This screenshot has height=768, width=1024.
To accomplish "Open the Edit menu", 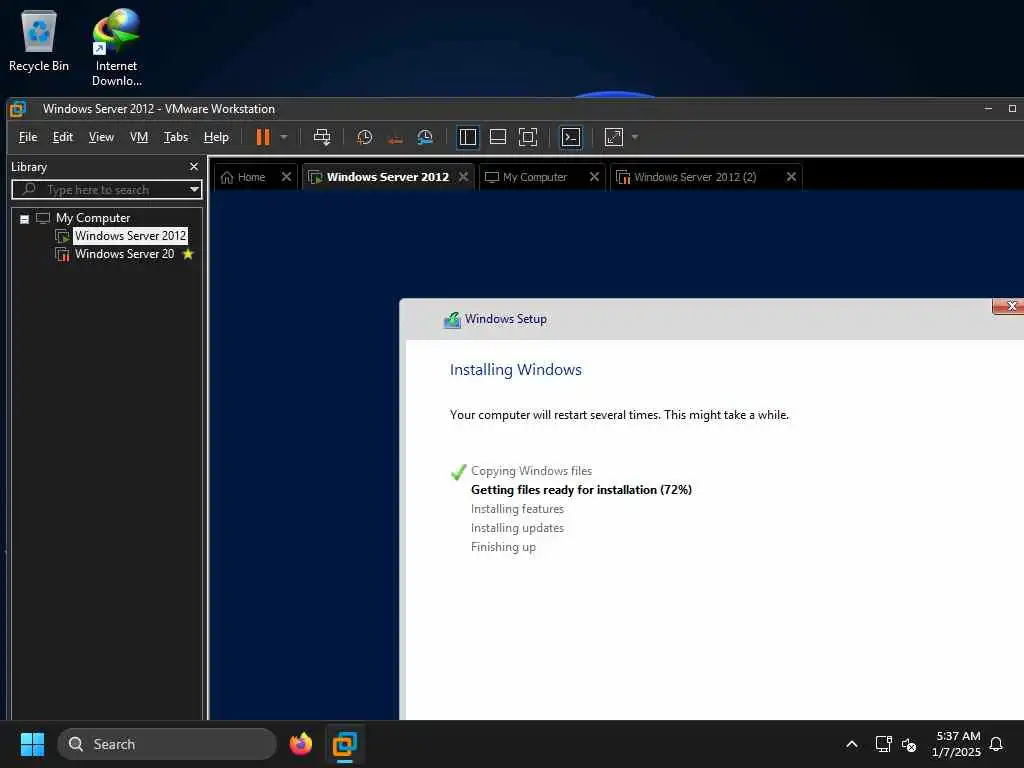I will (63, 137).
